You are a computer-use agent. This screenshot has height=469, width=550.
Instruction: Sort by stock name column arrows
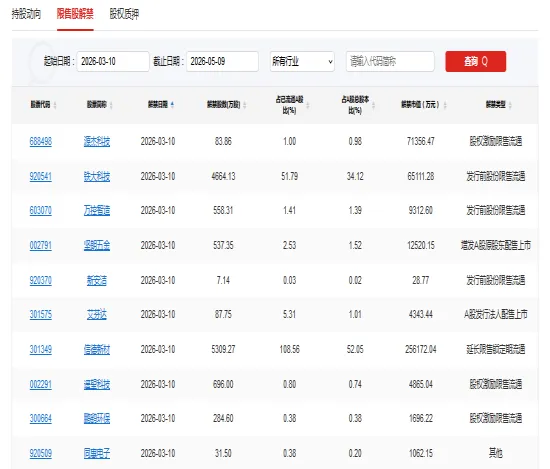coord(111,105)
